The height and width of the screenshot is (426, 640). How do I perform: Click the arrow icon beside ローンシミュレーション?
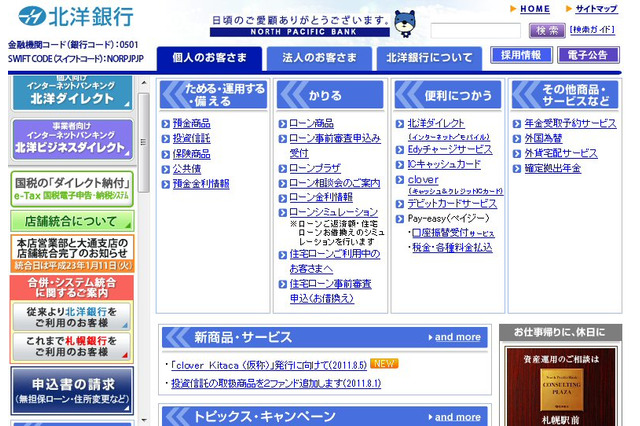[x=282, y=213]
